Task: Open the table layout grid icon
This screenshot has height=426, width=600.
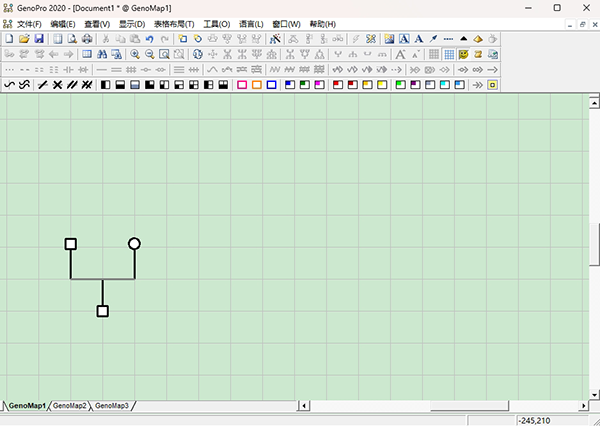Action: click(87, 54)
